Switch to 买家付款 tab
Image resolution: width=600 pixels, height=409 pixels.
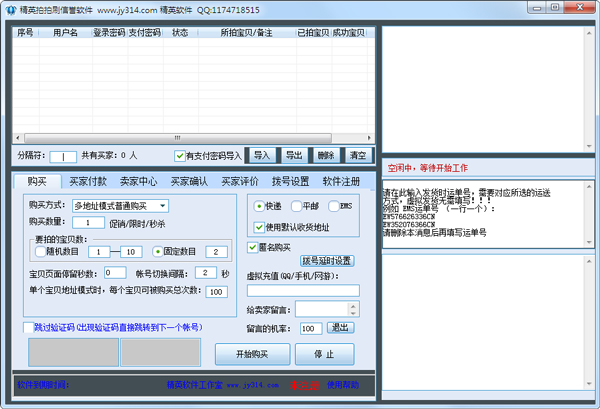pos(87,182)
